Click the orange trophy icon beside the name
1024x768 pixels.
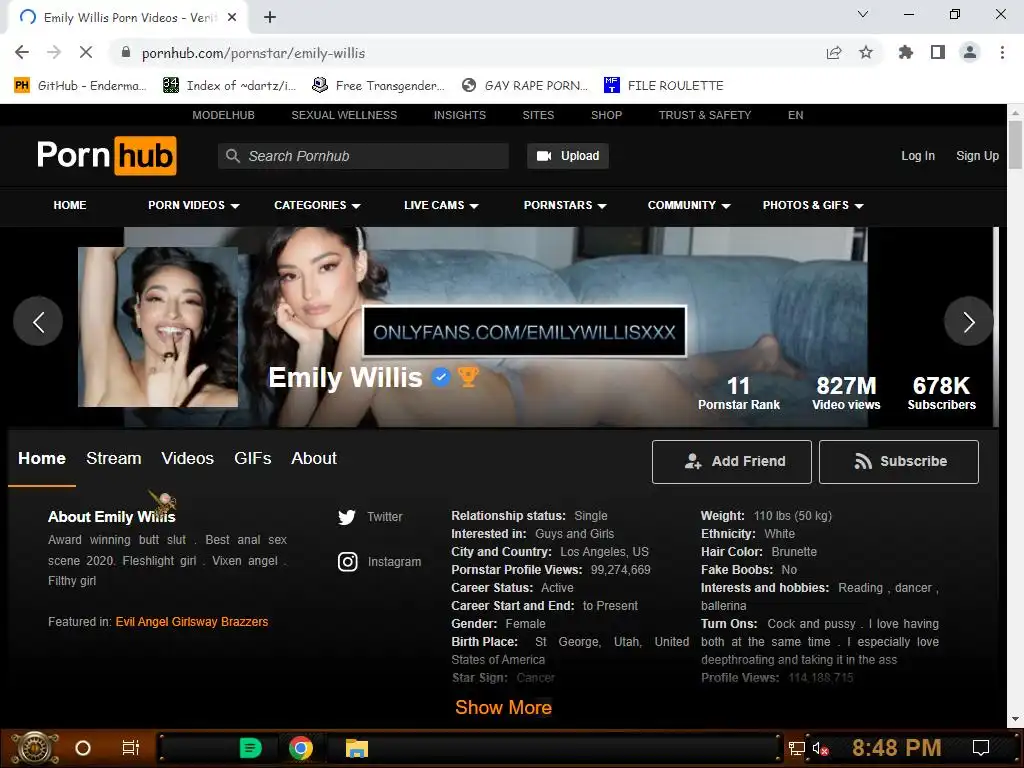pos(468,377)
